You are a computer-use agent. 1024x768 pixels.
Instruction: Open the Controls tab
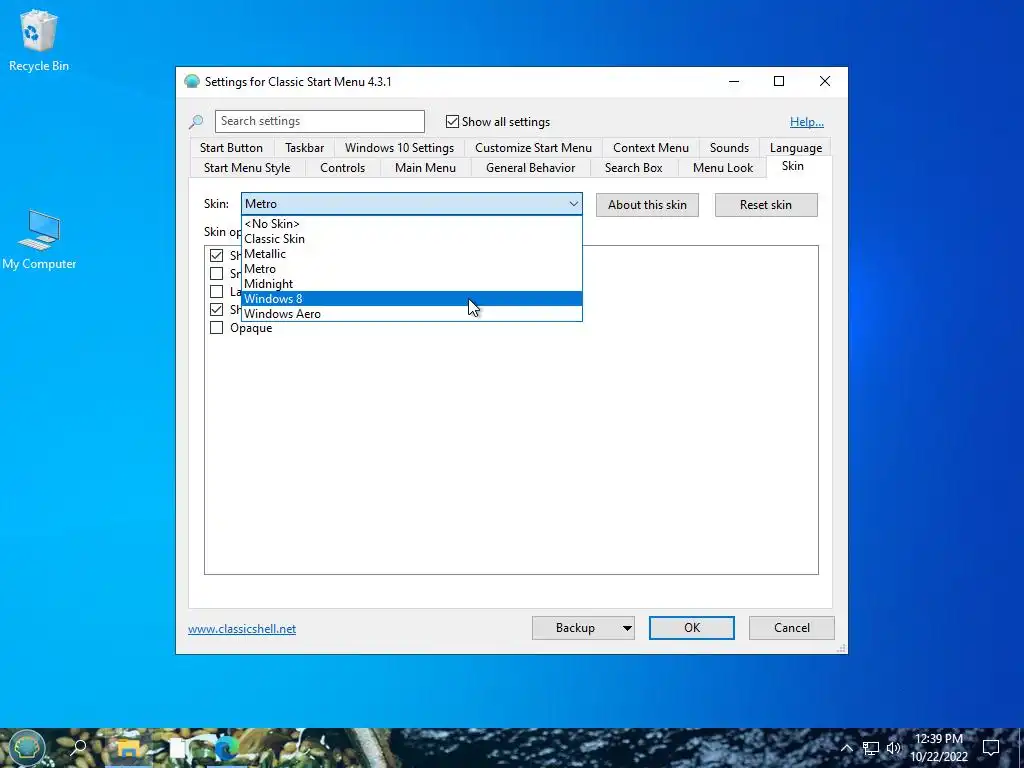(342, 168)
